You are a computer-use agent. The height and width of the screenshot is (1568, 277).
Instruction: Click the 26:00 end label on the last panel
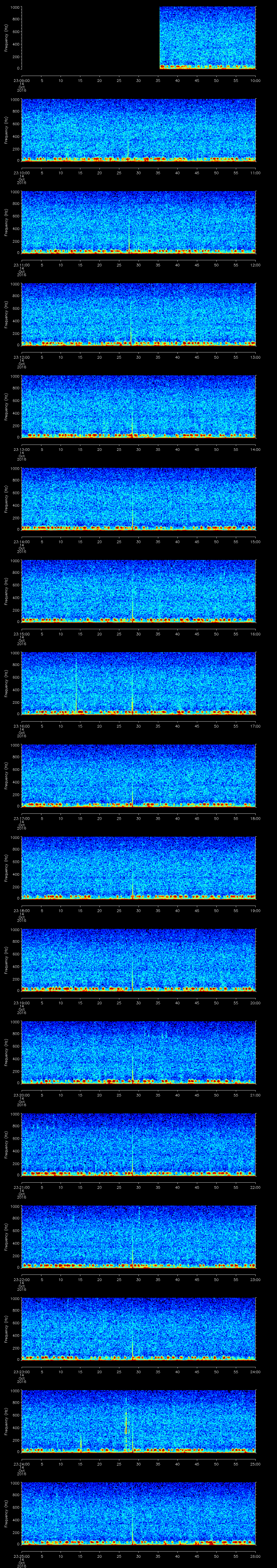(256, 1556)
